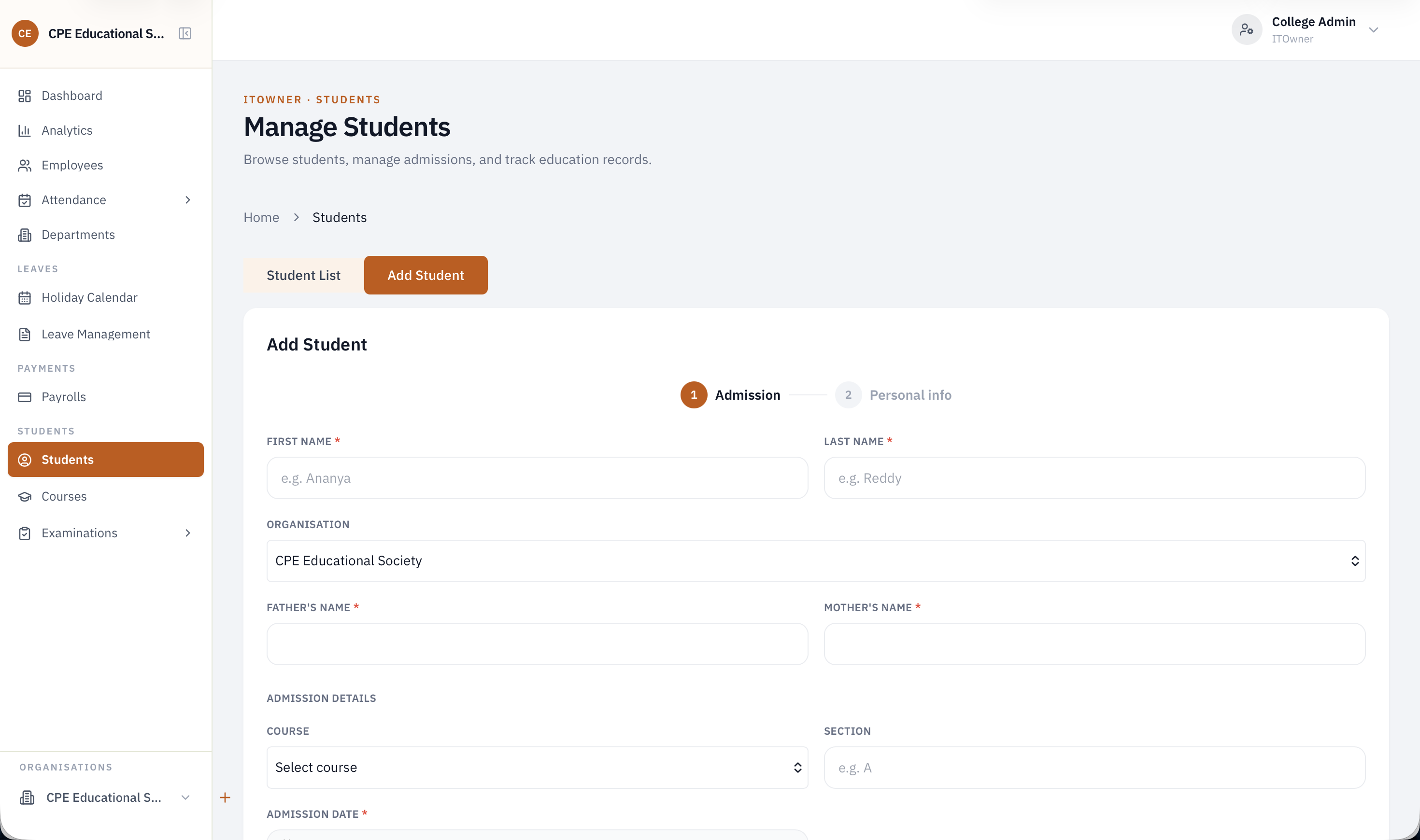Click the Examinations clipboard icon

24,533
